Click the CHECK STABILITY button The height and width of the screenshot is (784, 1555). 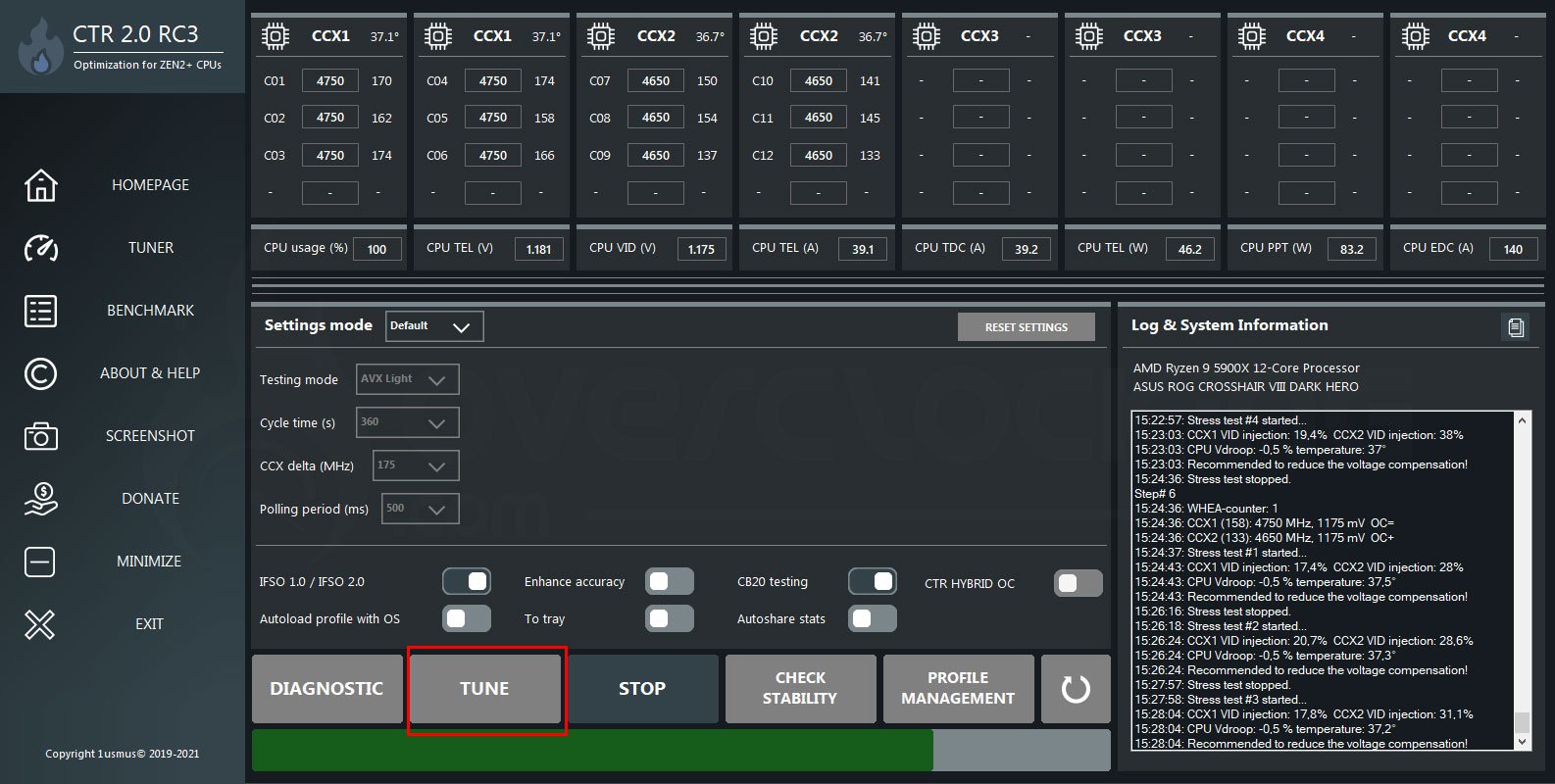pyautogui.click(x=800, y=689)
